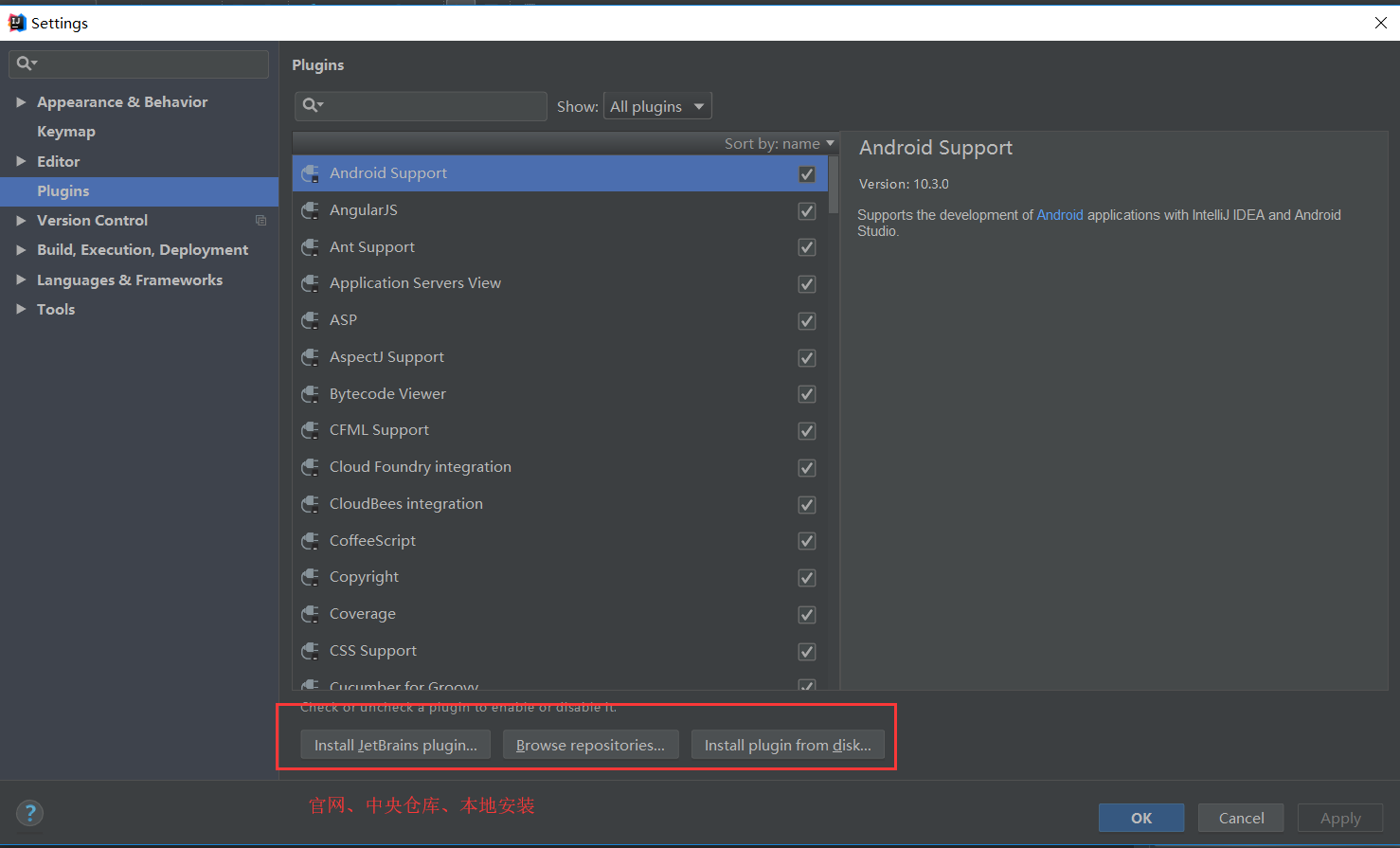The image size is (1400, 848).
Task: Toggle the CSS Support checkbox
Action: [x=807, y=652]
